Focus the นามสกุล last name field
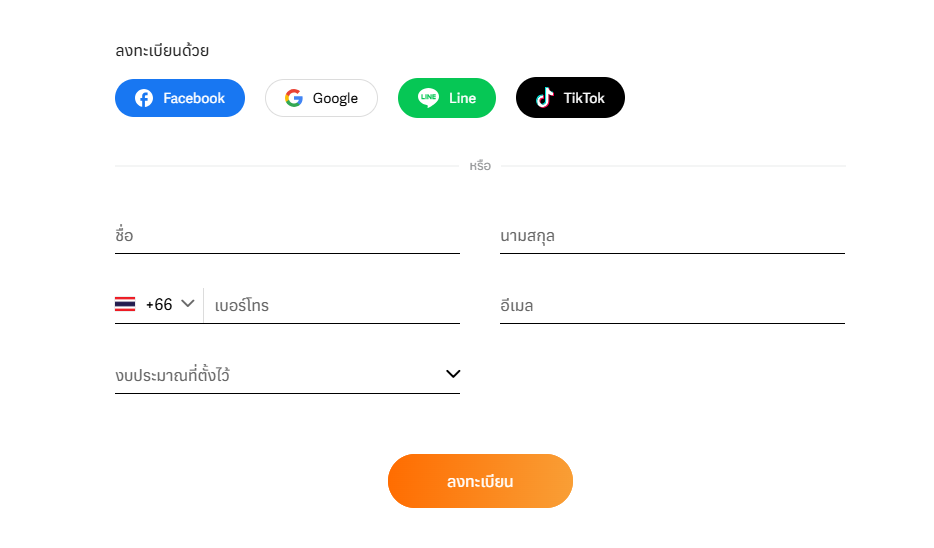This screenshot has width=934, height=548. [673, 236]
